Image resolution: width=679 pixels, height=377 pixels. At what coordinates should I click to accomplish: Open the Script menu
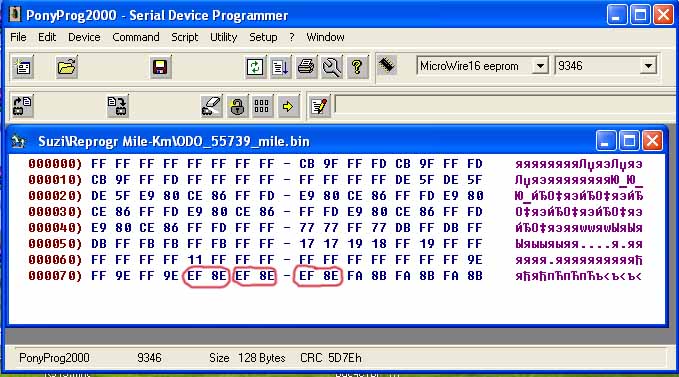pyautogui.click(x=184, y=37)
